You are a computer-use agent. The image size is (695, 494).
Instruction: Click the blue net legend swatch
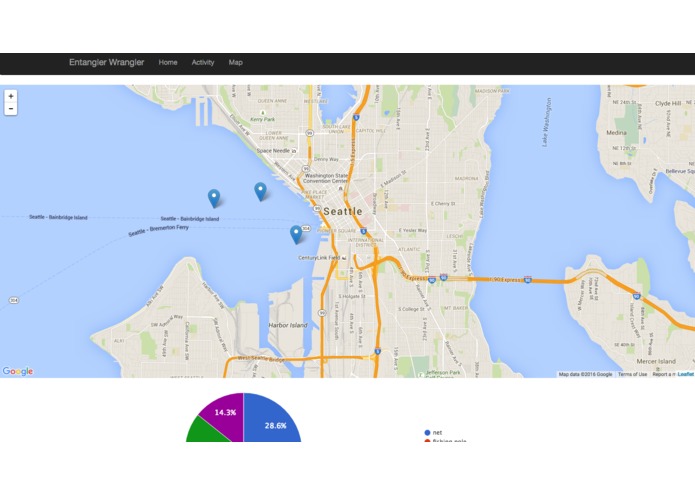(427, 432)
